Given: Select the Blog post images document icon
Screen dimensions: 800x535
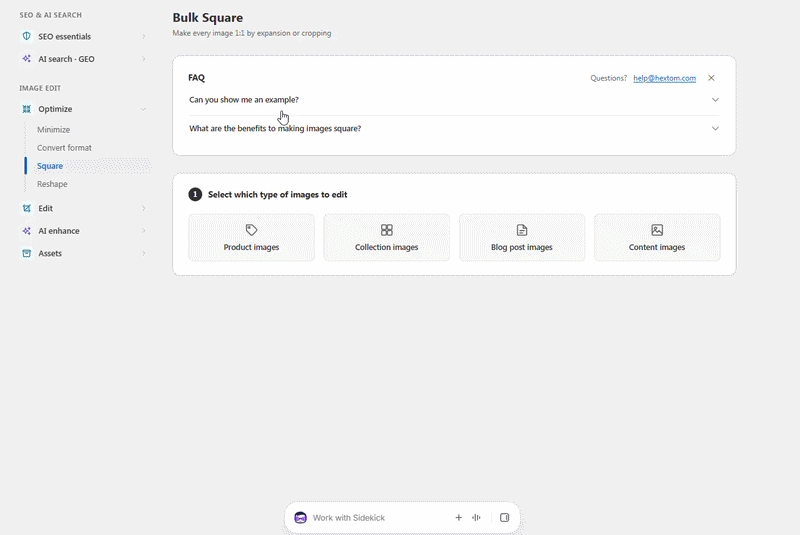Looking at the screenshot, I should [x=521, y=230].
